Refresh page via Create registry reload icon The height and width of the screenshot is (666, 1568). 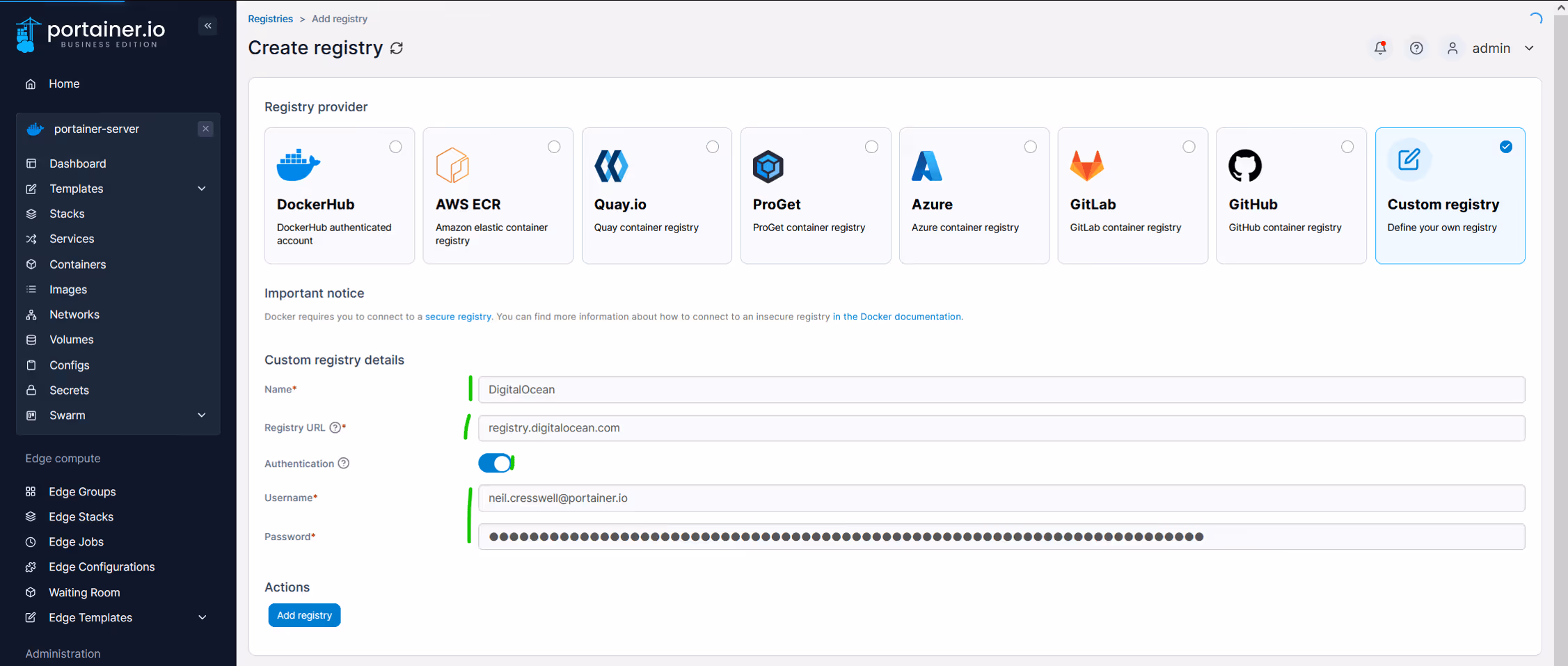click(x=397, y=48)
